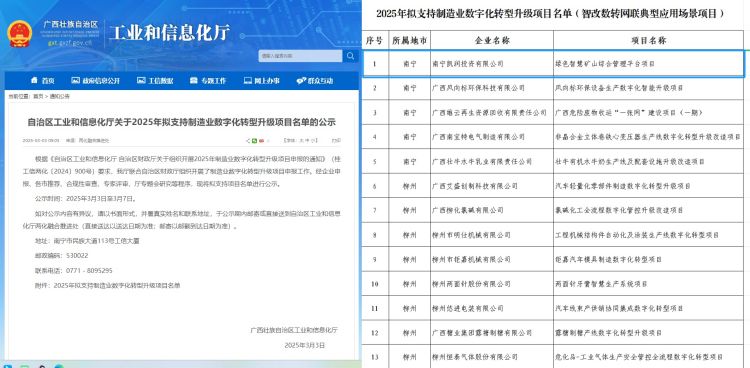Click the 首页 home icon in navigation
This screenshot has width=750, height=368.
(x=34, y=80)
